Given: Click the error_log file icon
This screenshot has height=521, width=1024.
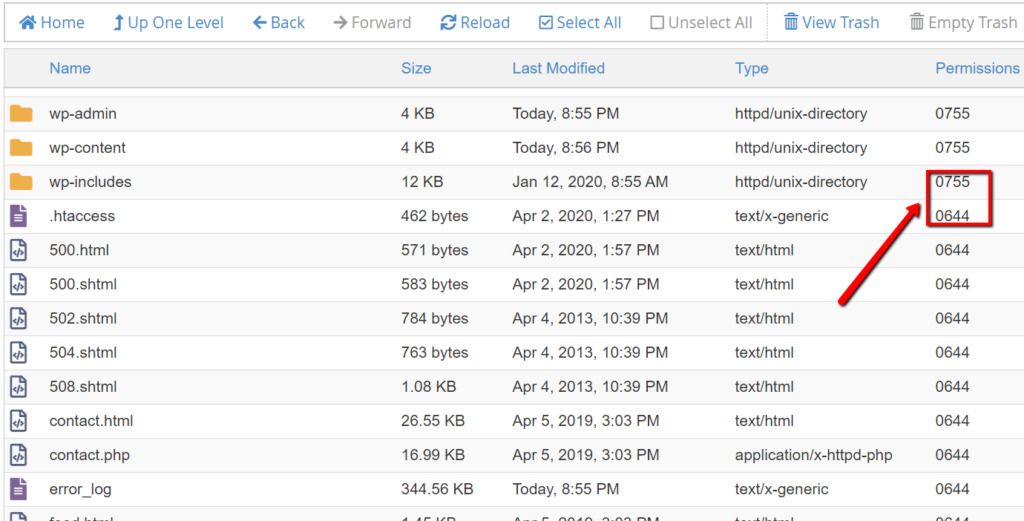Looking at the screenshot, I should point(18,489).
